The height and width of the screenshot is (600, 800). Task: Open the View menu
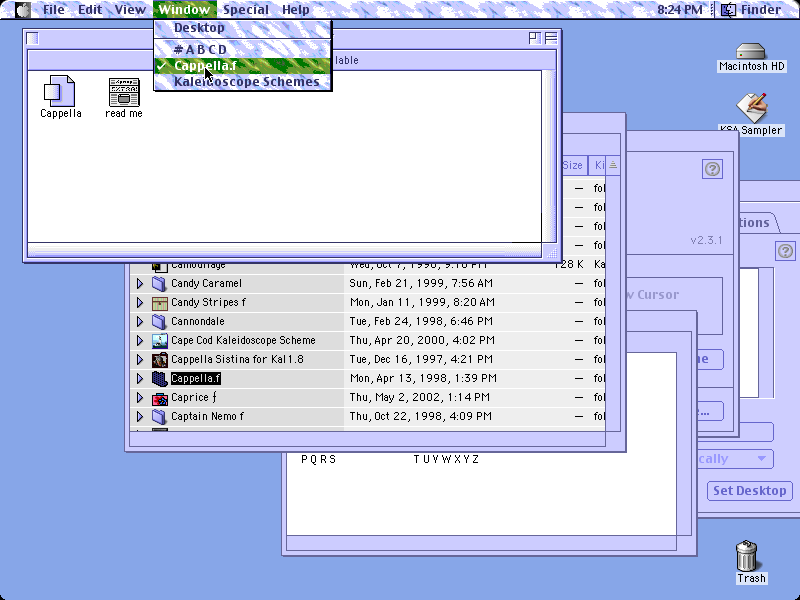pos(130,10)
